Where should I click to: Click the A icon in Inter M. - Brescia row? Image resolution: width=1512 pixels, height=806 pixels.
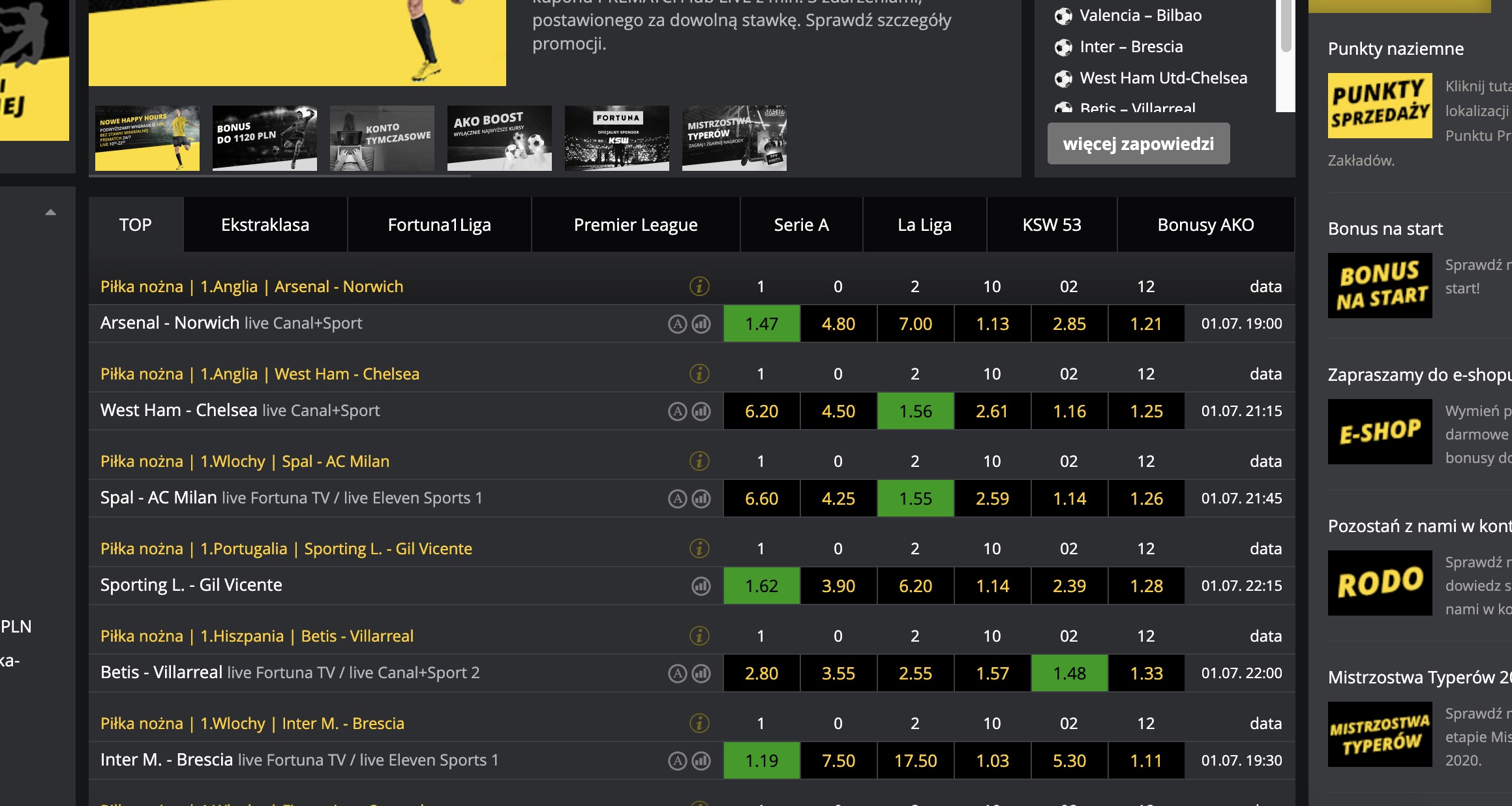pos(678,761)
